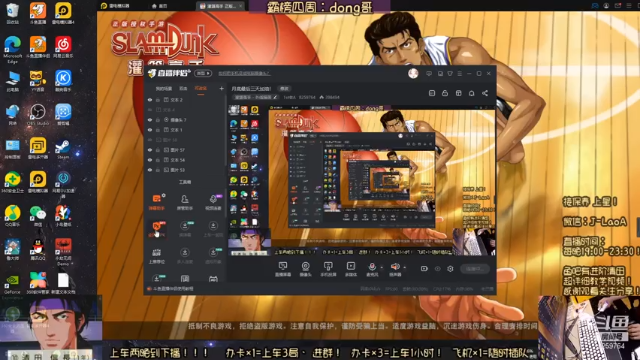The height and width of the screenshot is (360, 640).
Task: Select the orange highlighted scene tab
Action: pyautogui.click(x=200, y=89)
